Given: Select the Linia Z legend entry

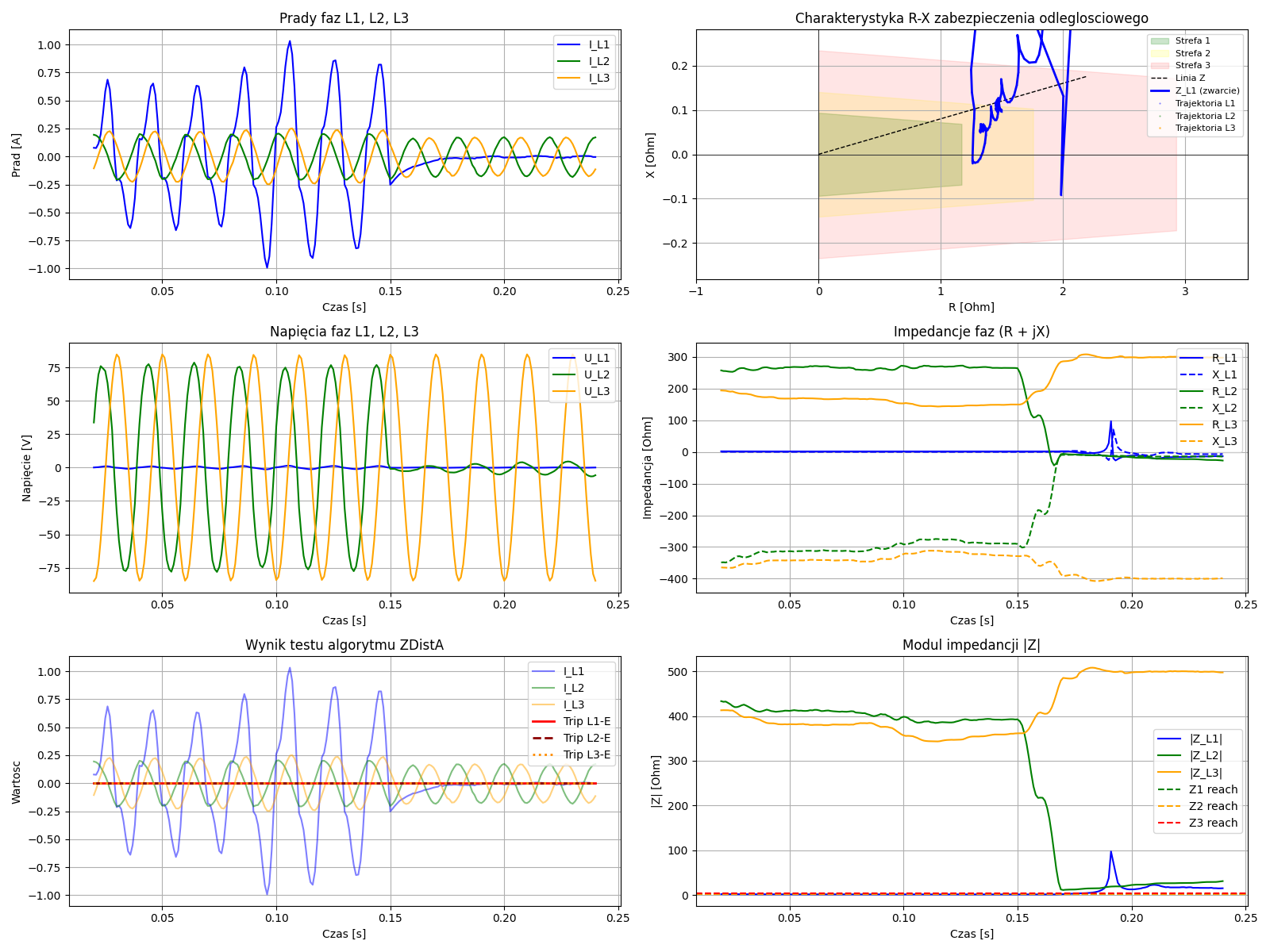Looking at the screenshot, I should point(1190,78).
